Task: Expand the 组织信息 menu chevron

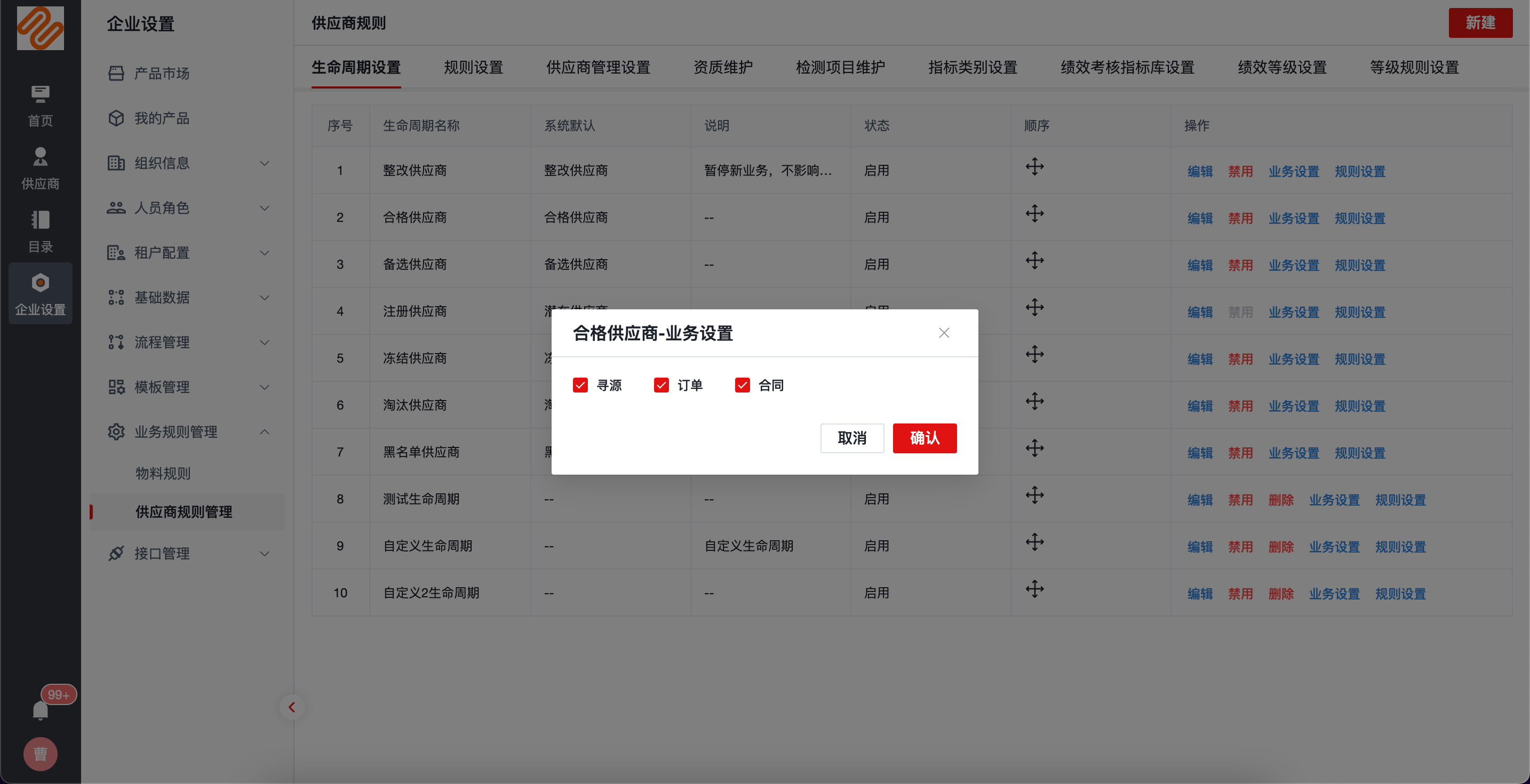Action: click(x=265, y=163)
